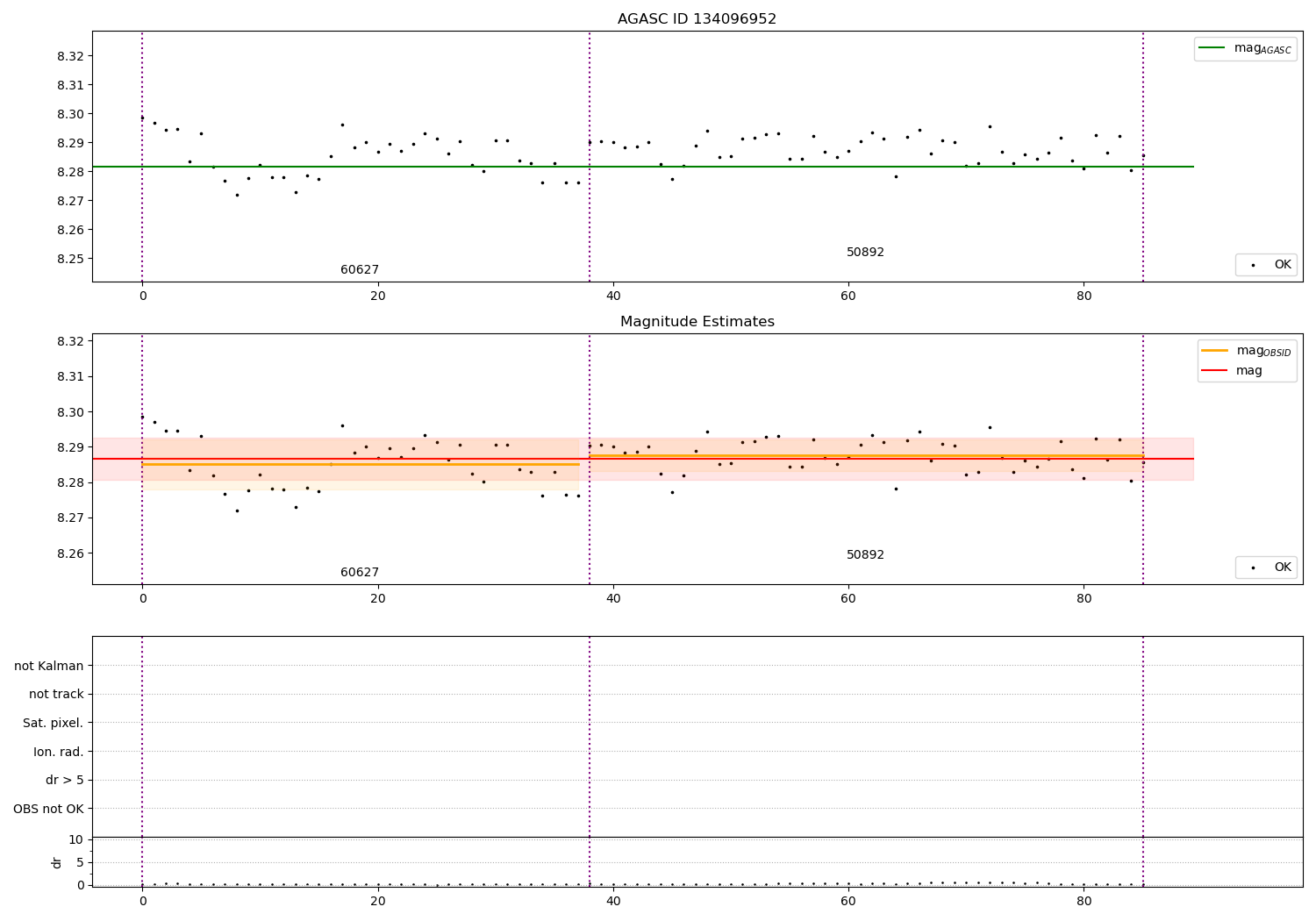Viewport: 1316px width, 921px height.
Task: Click the x-axis tick 80 under bottom plot
Action: click(1084, 901)
